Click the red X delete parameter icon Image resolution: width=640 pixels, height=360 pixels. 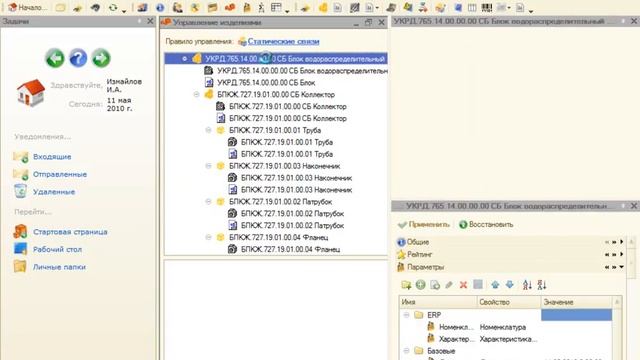coord(463,285)
